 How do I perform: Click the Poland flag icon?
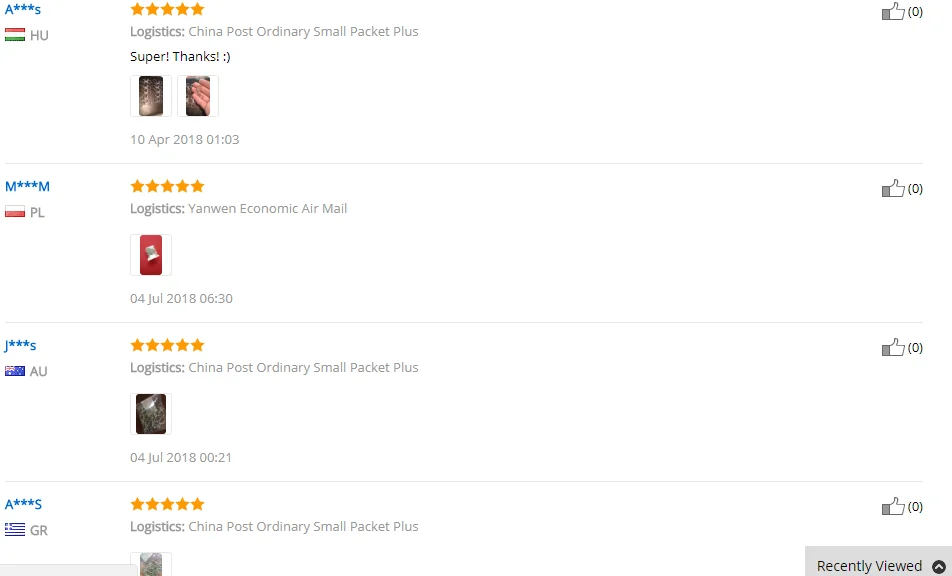click(15, 212)
